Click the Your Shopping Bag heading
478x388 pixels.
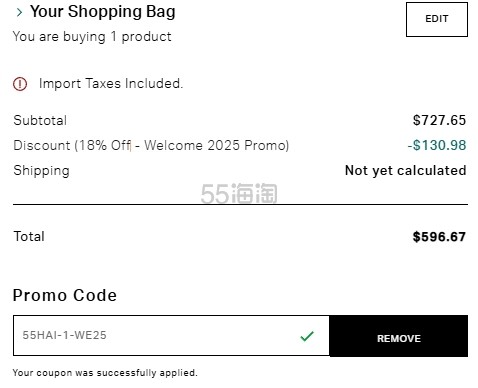[x=103, y=12]
